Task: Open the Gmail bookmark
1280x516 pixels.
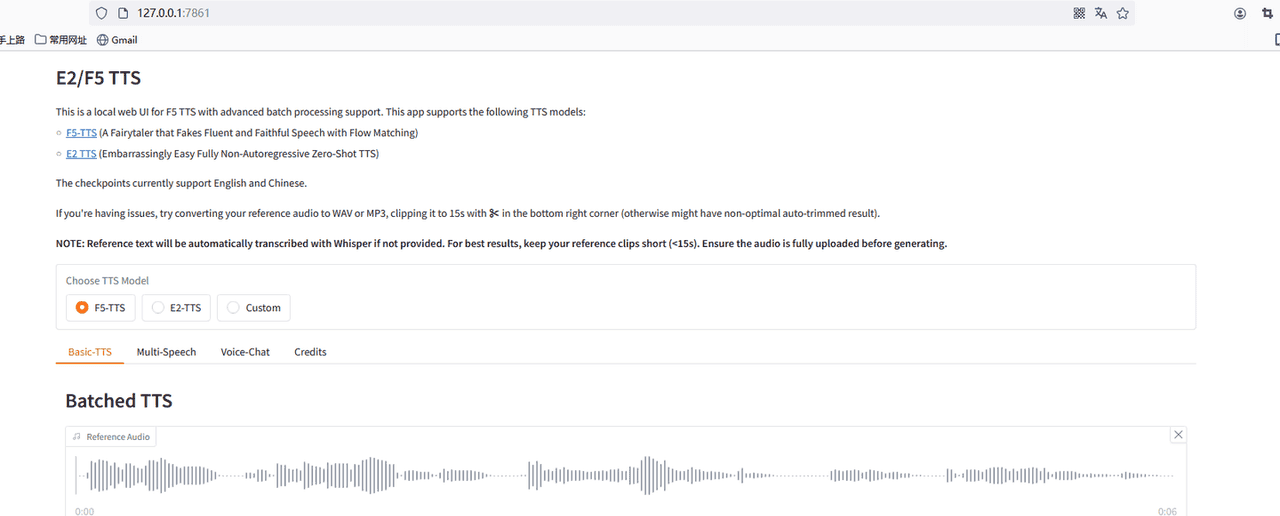Action: pyautogui.click(x=117, y=40)
